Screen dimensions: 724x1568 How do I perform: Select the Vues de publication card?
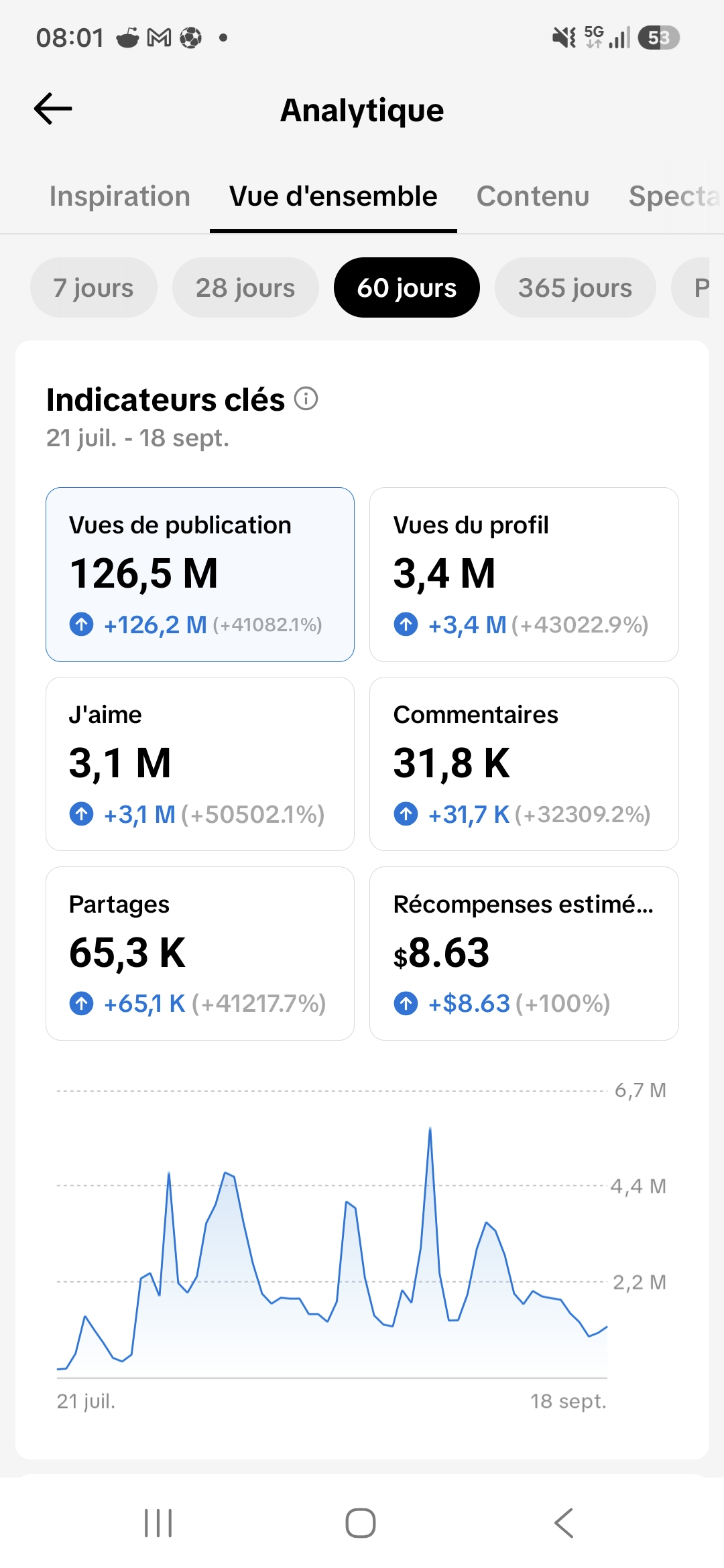200,574
